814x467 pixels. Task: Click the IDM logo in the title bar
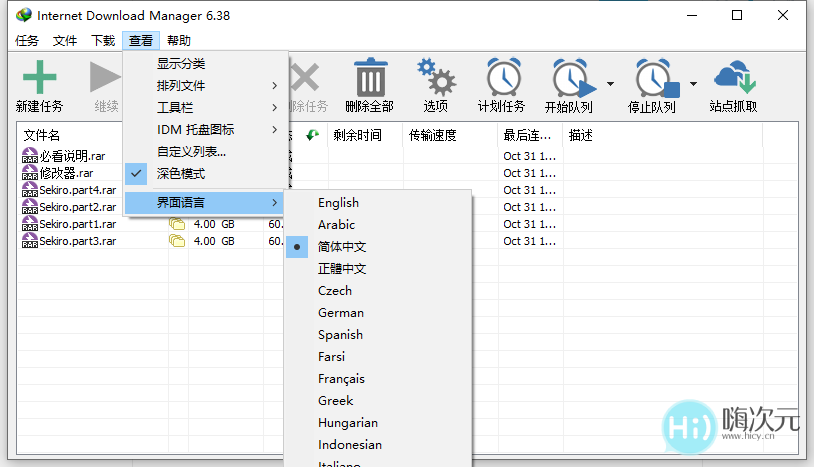pyautogui.click(x=23, y=15)
